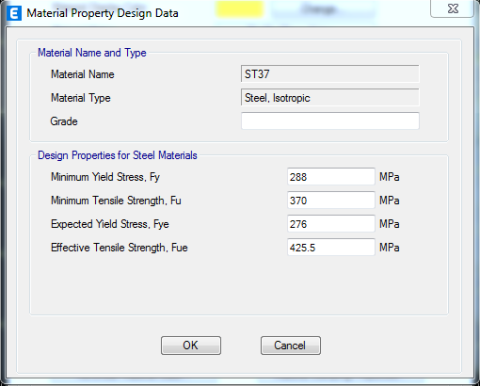This screenshot has width=480, height=386.
Task: Click the MPa unit beside Fy
Action: [389, 177]
